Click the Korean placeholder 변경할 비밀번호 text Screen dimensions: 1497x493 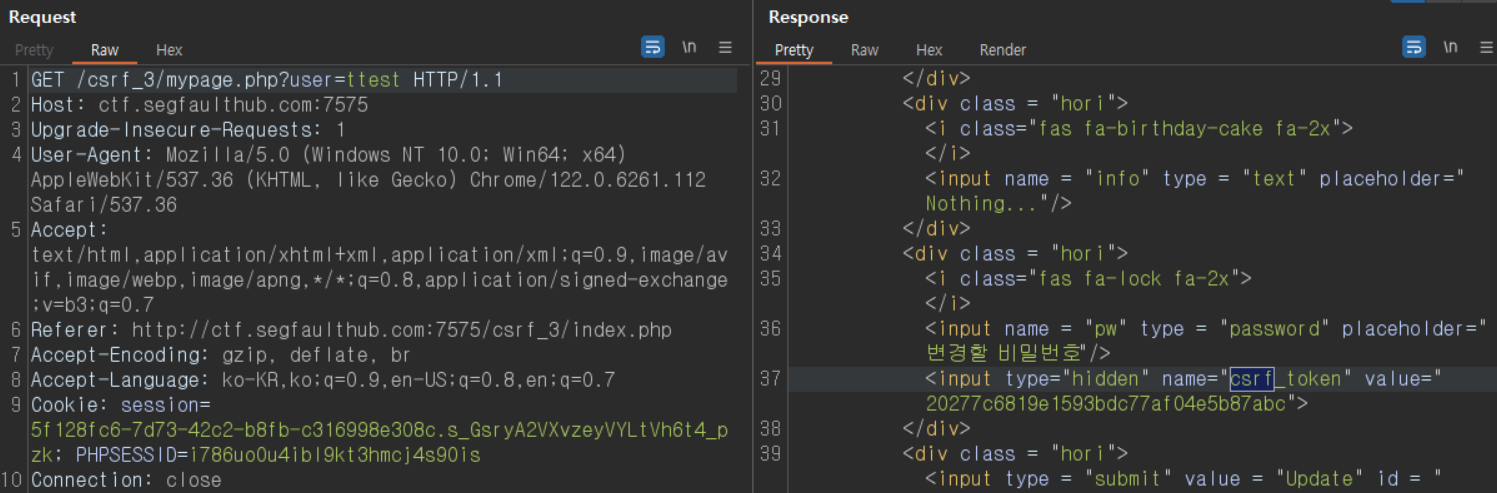(x=1004, y=353)
